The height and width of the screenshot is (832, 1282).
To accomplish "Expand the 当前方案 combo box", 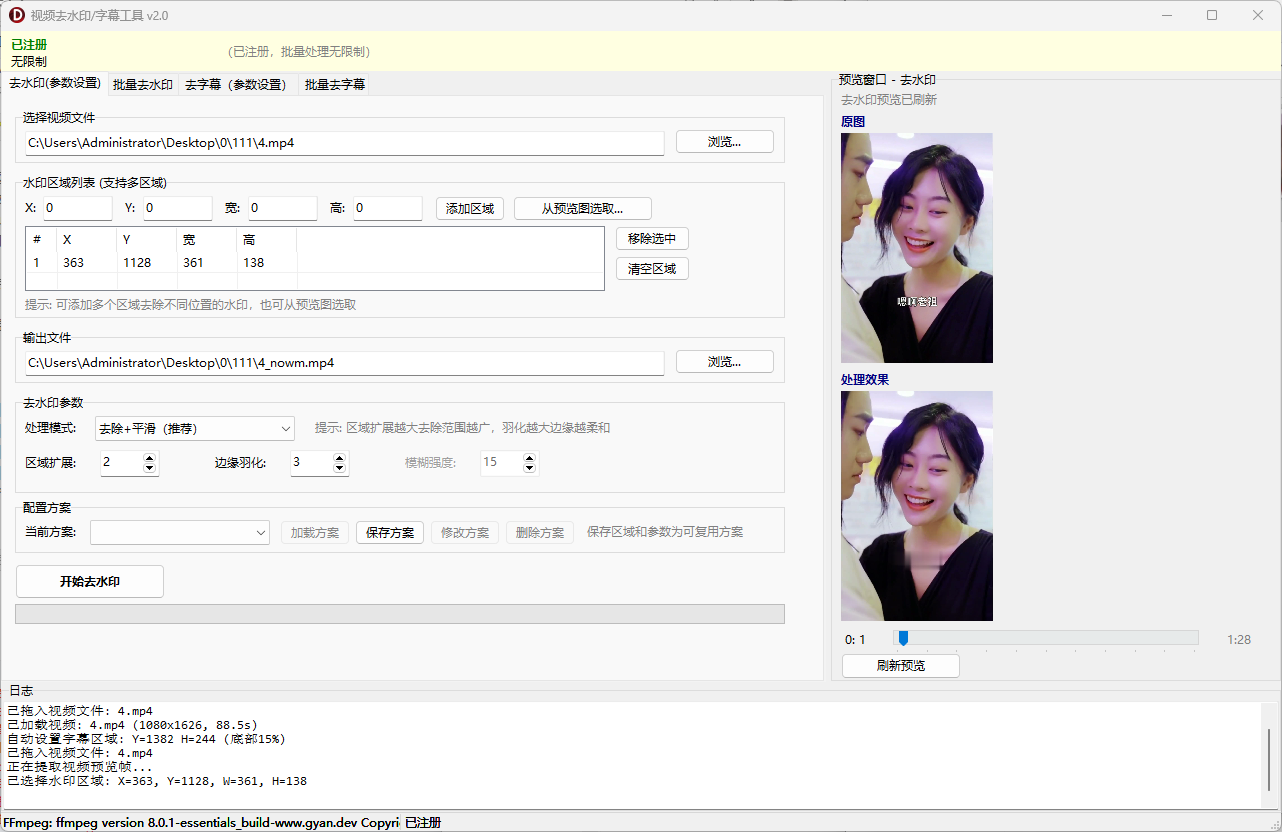I will (180, 532).
